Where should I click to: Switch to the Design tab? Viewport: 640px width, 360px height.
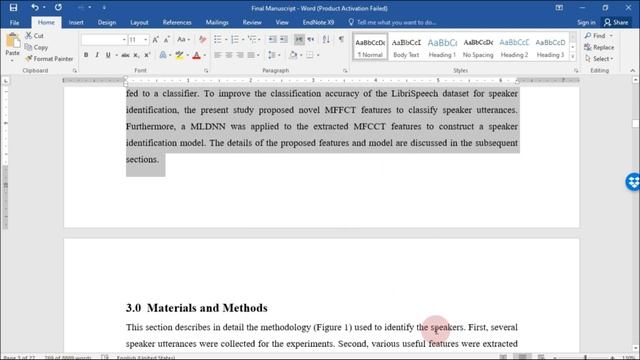107,22
